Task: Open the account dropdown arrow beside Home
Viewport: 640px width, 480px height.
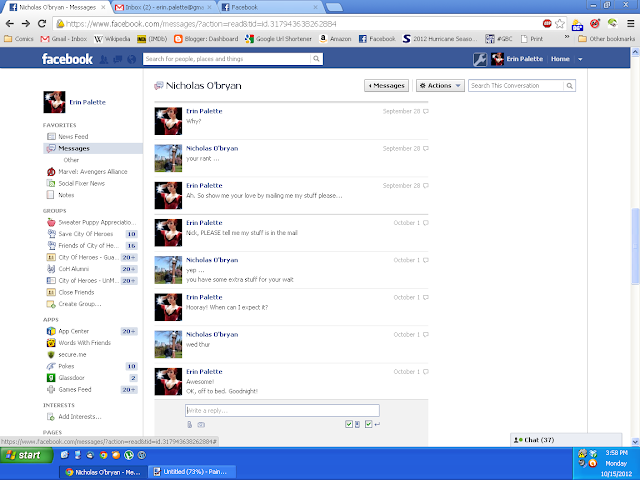Action: (x=580, y=59)
